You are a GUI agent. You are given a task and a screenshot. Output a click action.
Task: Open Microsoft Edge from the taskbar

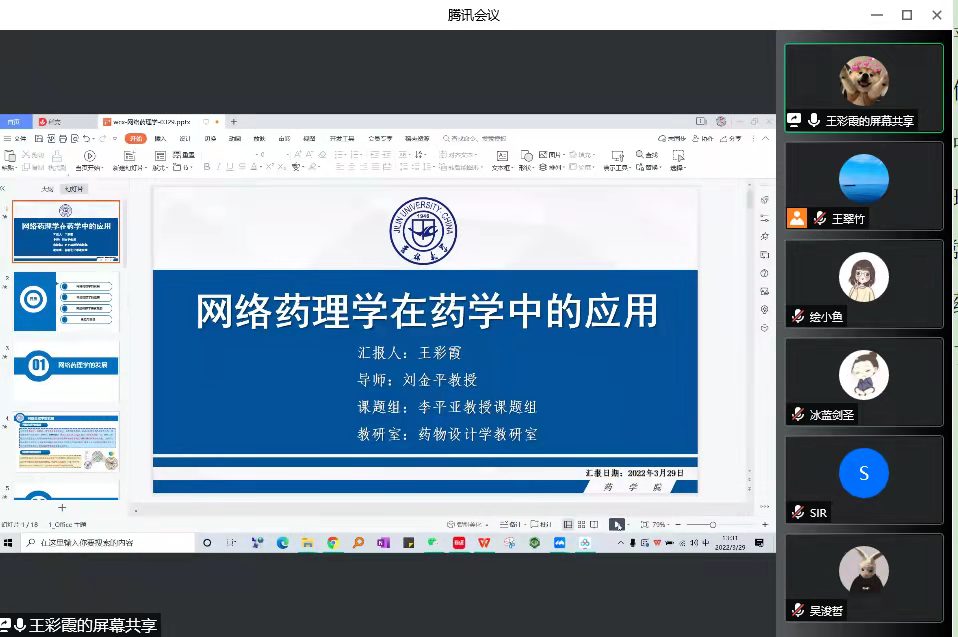coord(282,543)
